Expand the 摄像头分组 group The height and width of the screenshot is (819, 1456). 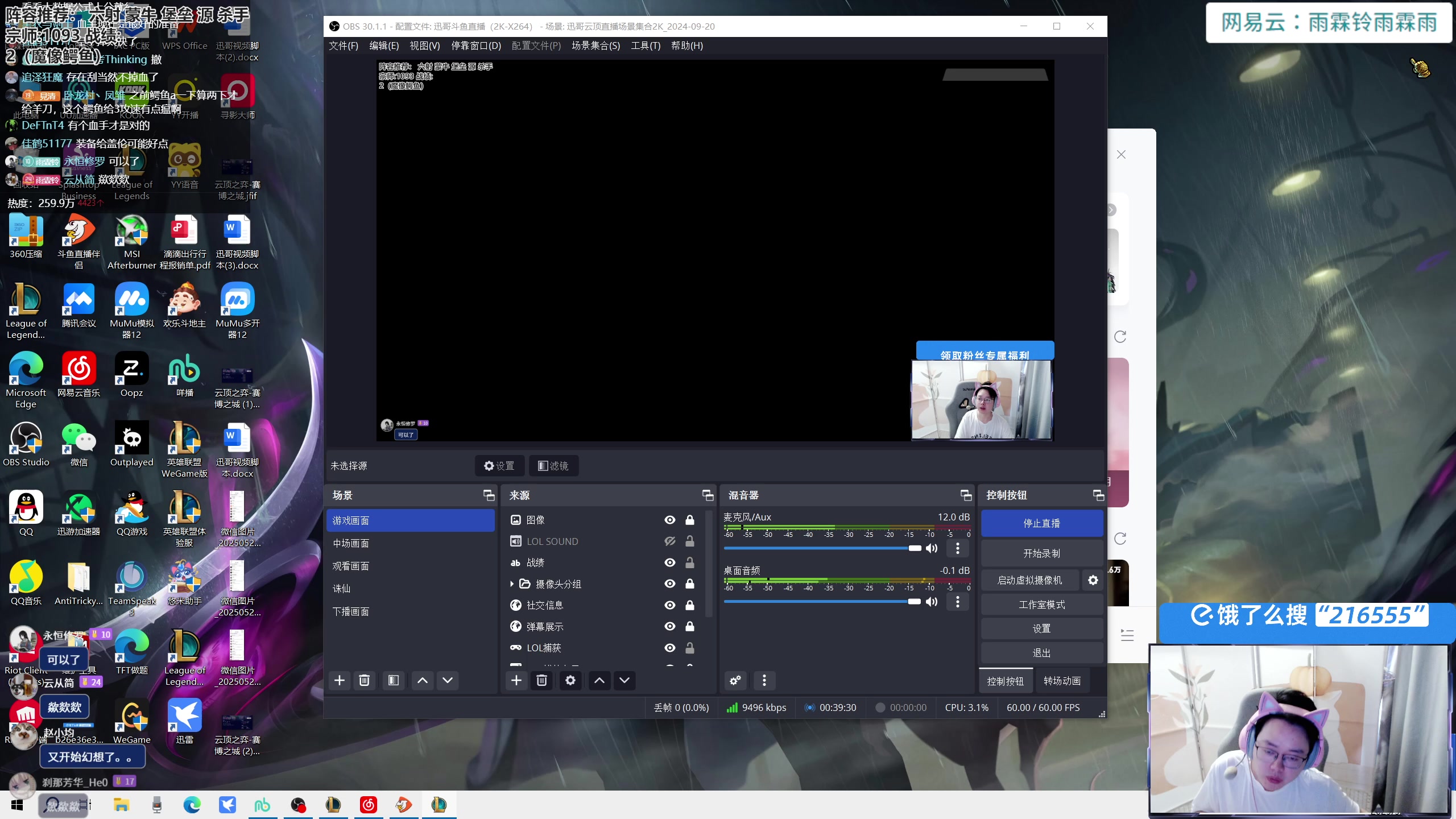point(512,584)
